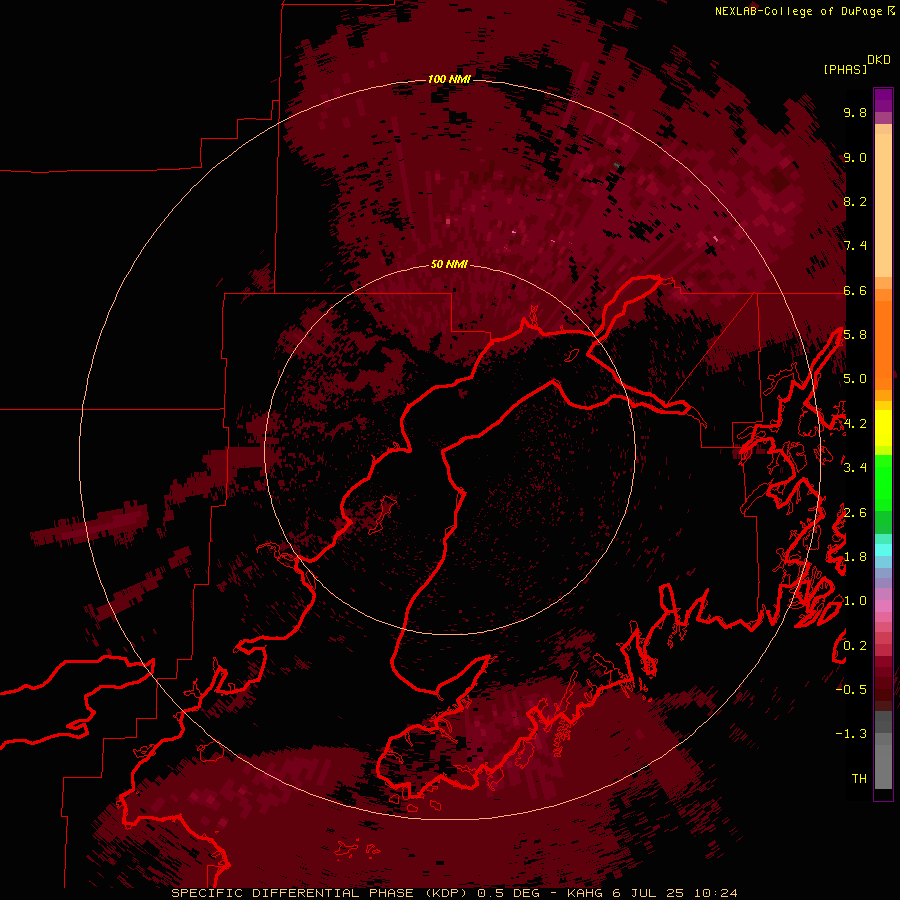Click the 1.0 value on the scale
Screen dimensions: 900x900
(x=855, y=601)
